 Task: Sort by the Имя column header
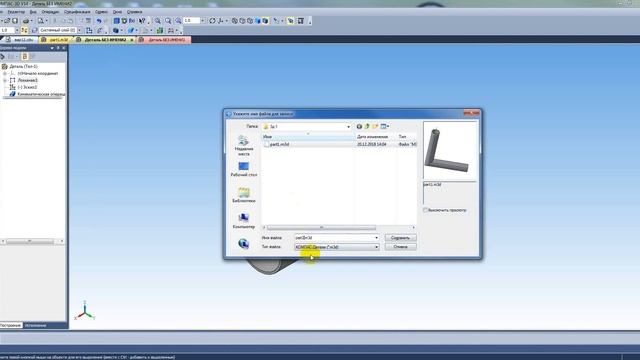tap(308, 136)
